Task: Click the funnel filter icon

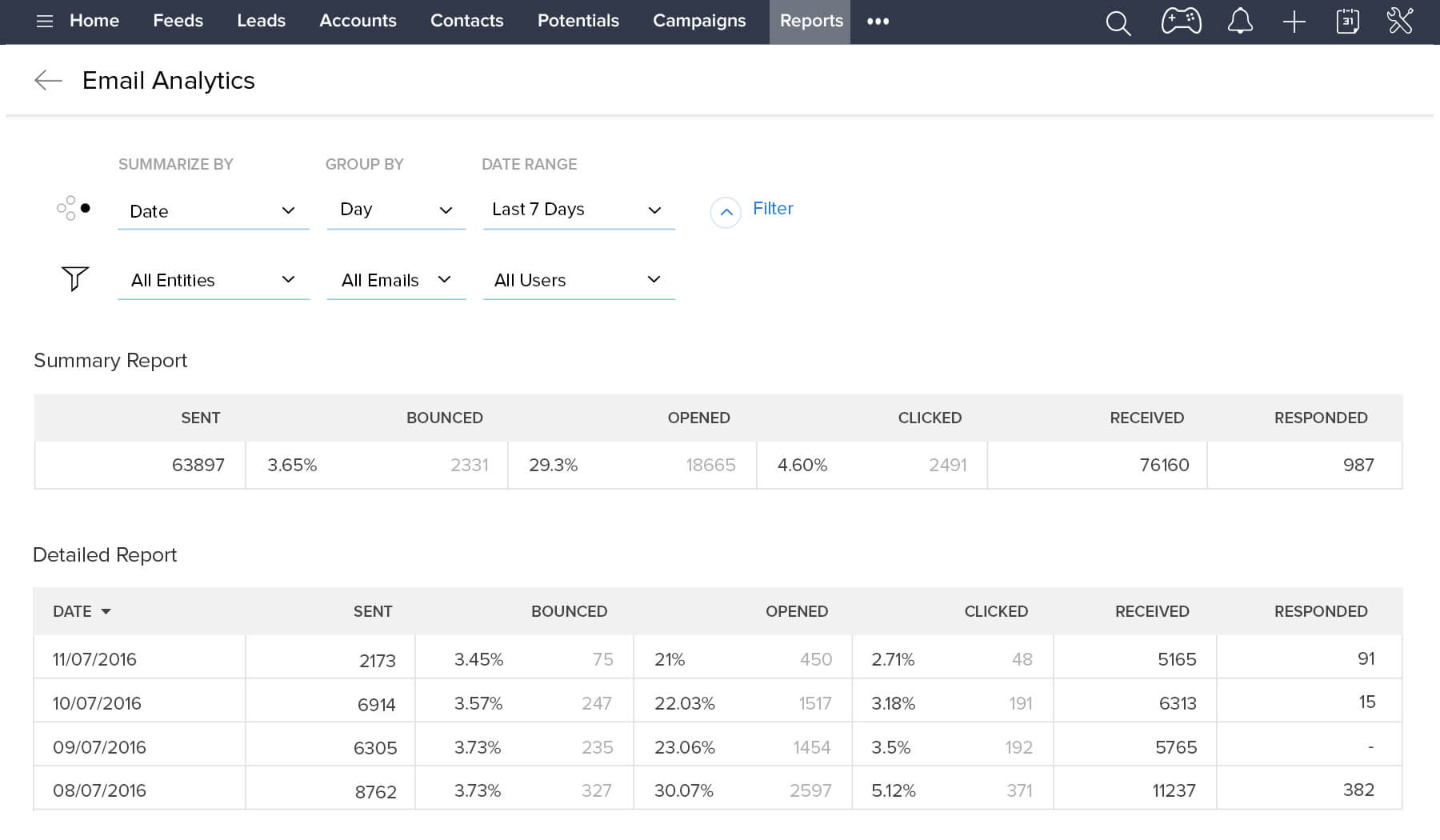Action: 74,278
